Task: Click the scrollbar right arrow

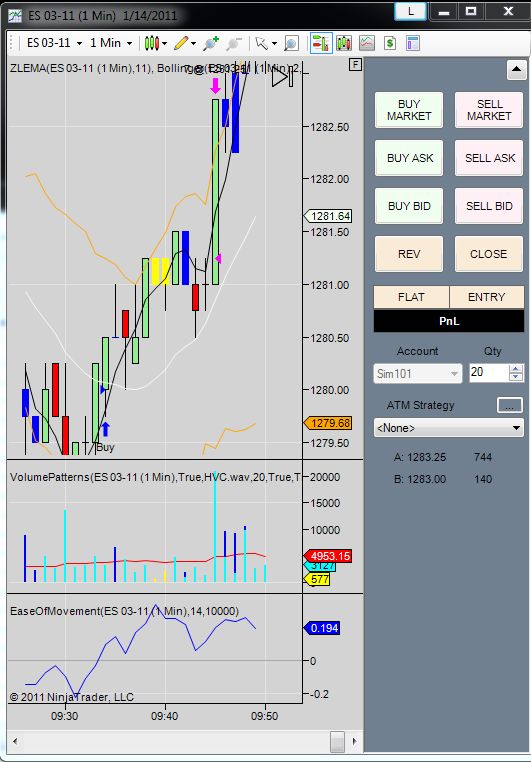Action: (355, 742)
